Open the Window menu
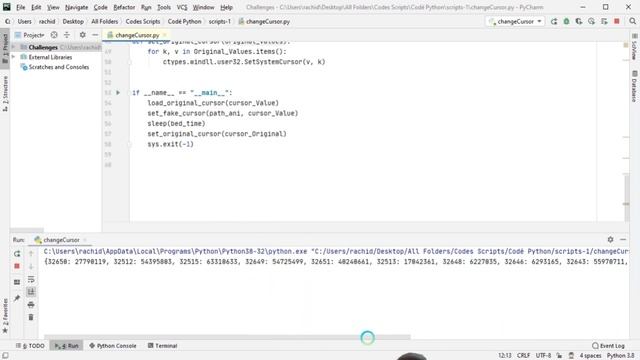 tap(203, 7)
